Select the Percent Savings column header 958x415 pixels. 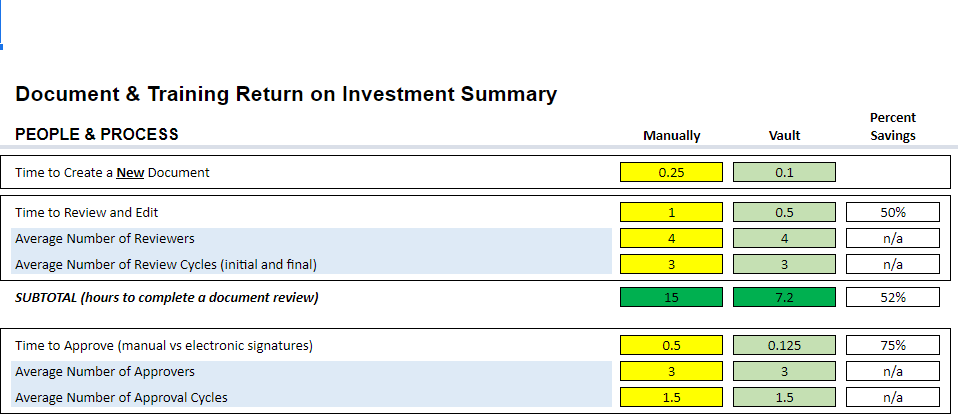[x=893, y=126]
